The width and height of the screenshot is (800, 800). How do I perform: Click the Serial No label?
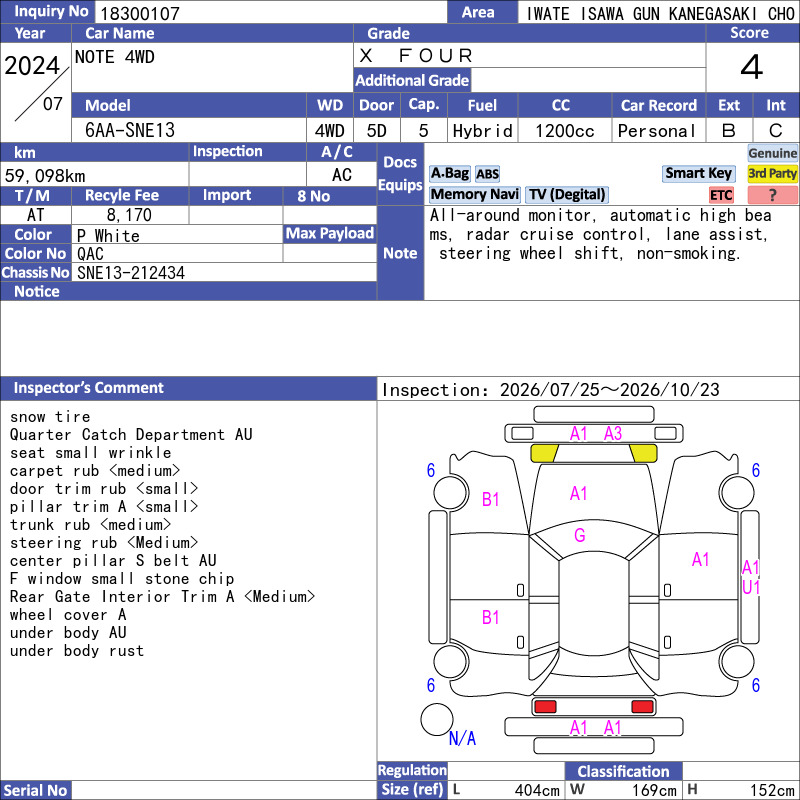coord(35,790)
